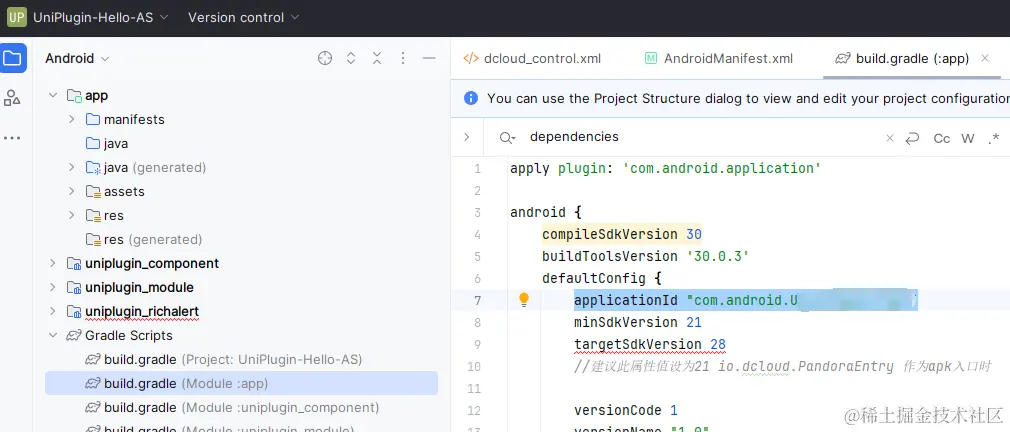Image resolution: width=1010 pixels, height=432 pixels.
Task: Expand the search replace chevron
Action: 466,137
